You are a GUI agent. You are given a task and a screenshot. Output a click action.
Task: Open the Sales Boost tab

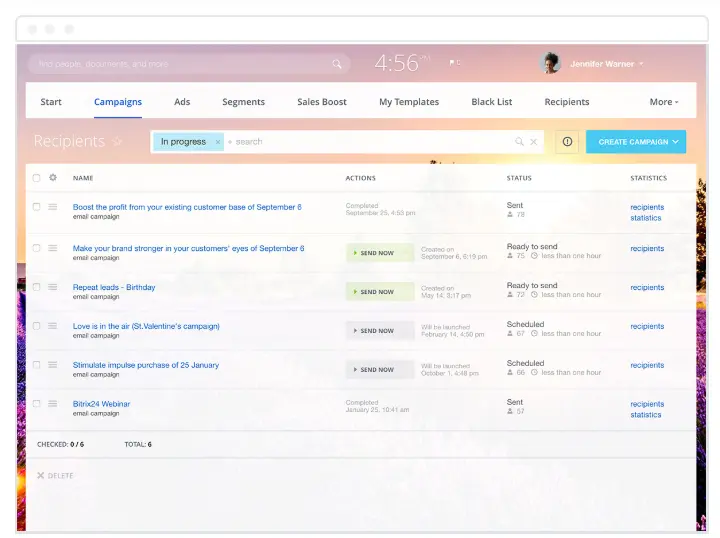pyautogui.click(x=322, y=102)
